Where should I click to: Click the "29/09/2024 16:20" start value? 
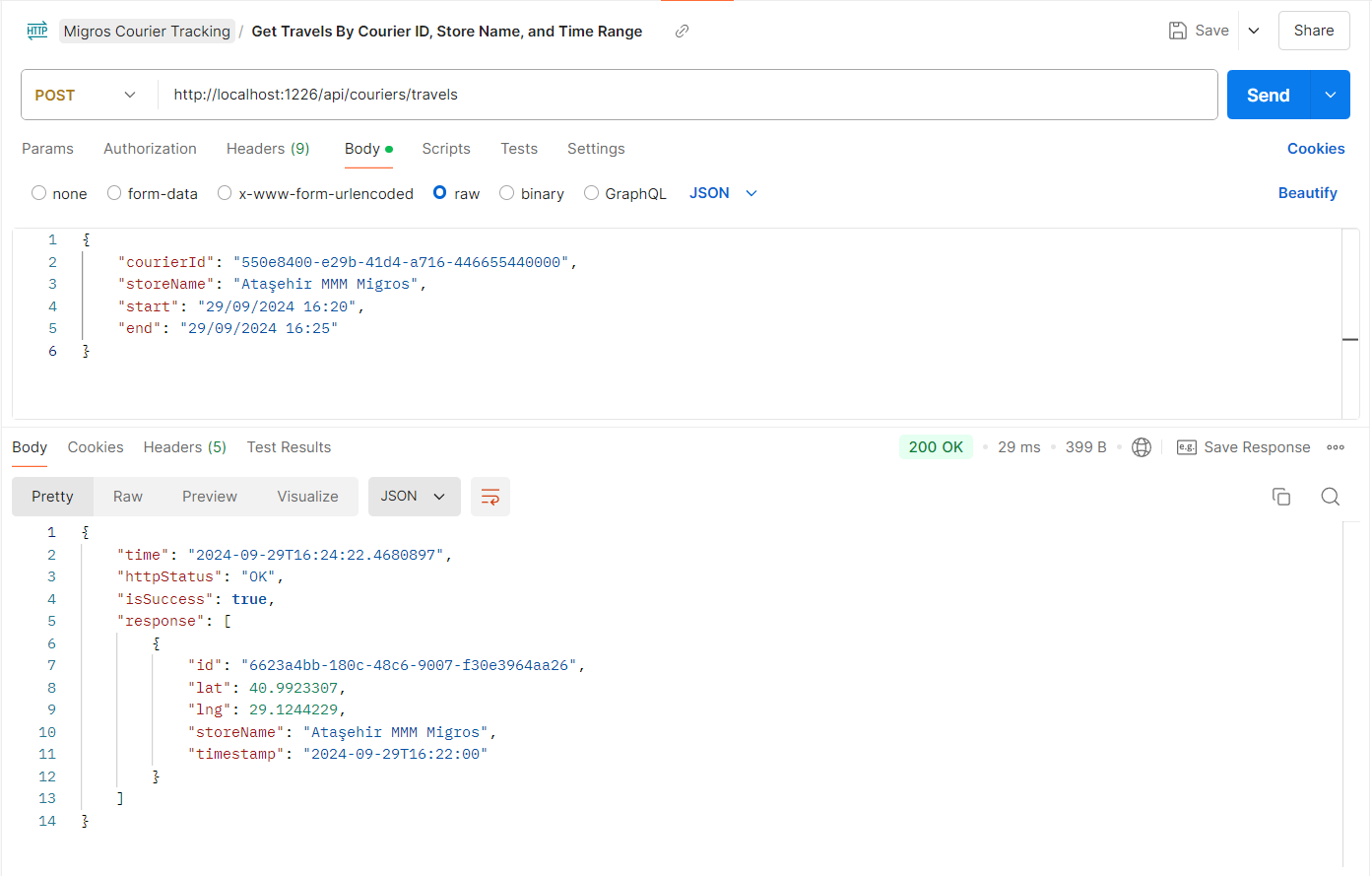coord(276,306)
